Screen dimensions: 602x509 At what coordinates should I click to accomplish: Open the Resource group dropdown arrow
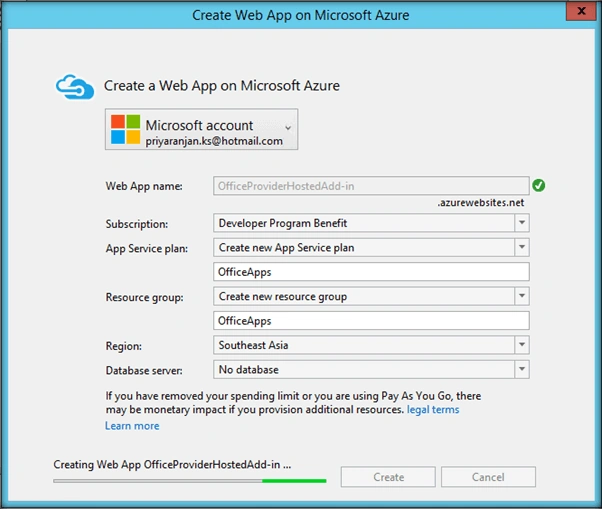[x=522, y=296]
